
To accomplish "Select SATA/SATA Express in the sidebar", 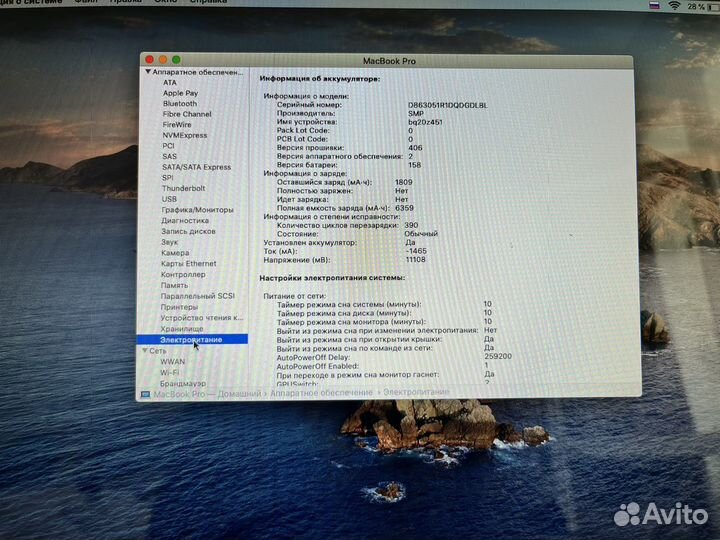I will 197,167.
